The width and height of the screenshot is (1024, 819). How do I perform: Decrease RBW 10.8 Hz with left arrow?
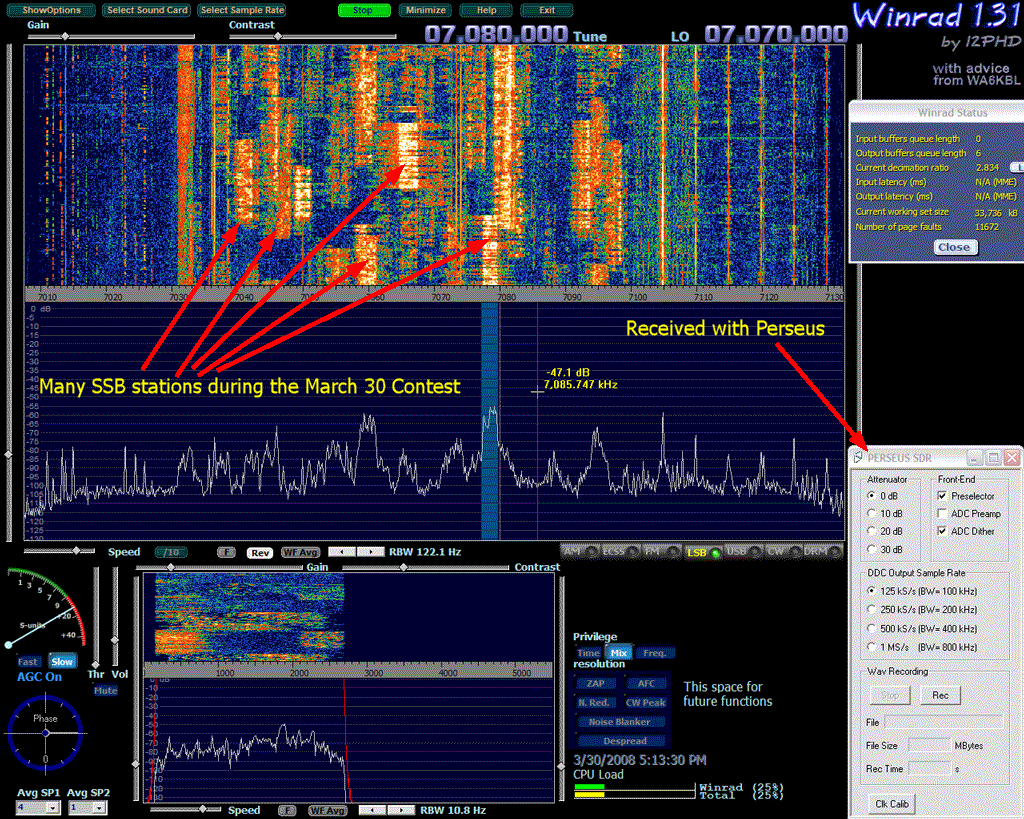(372, 810)
